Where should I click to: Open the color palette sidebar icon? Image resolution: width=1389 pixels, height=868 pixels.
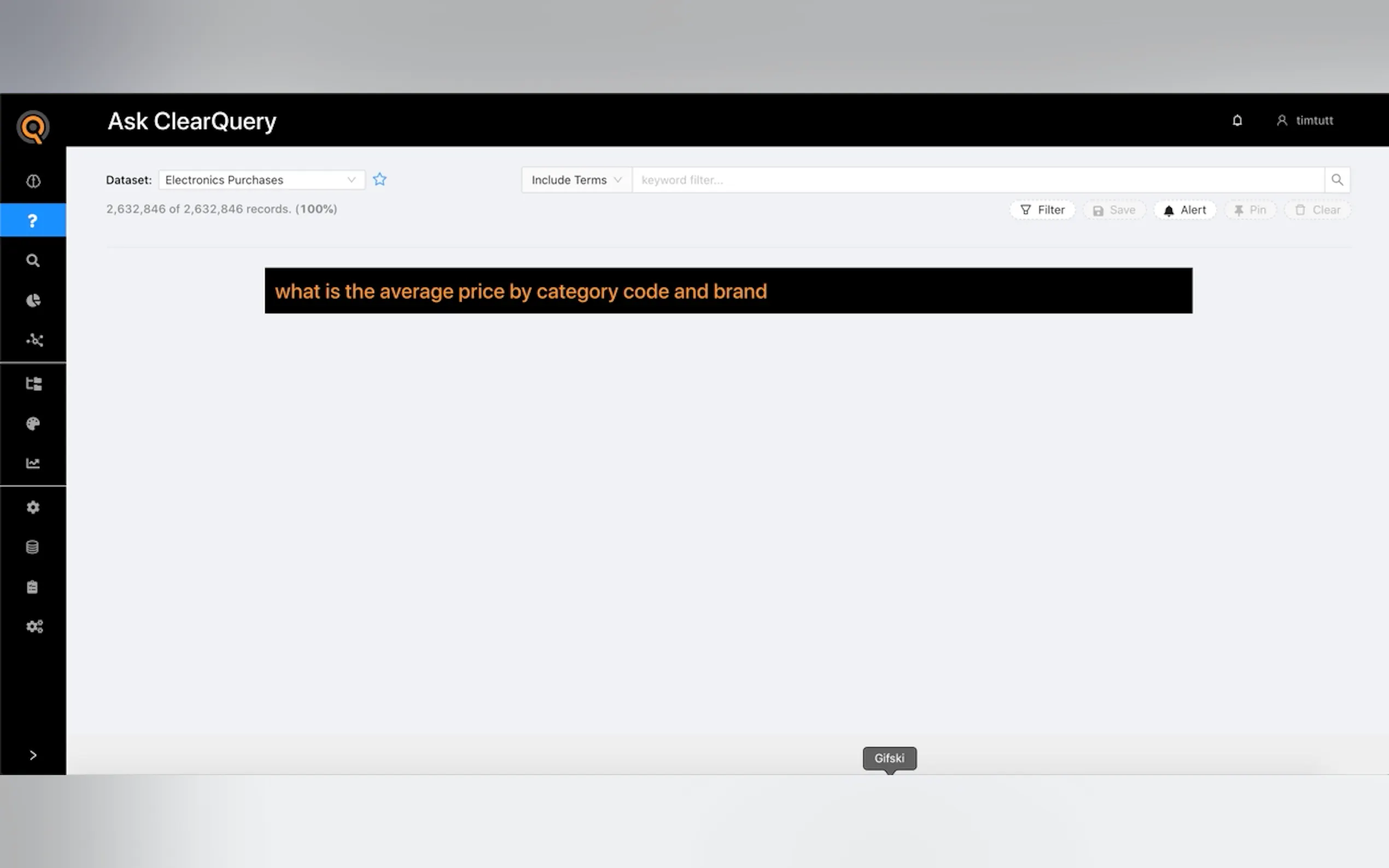coord(33,424)
